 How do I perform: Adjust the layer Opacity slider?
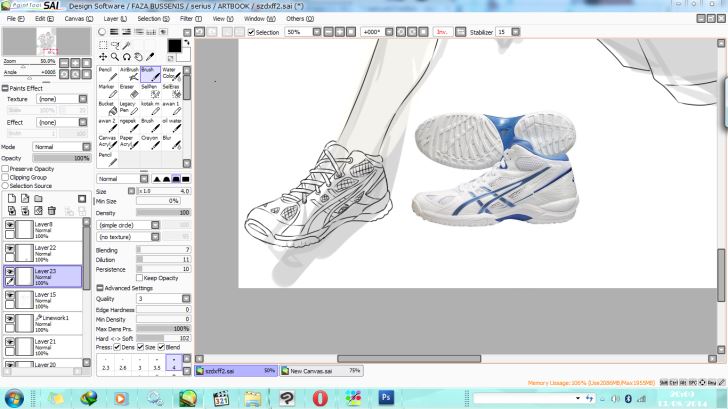[61, 158]
